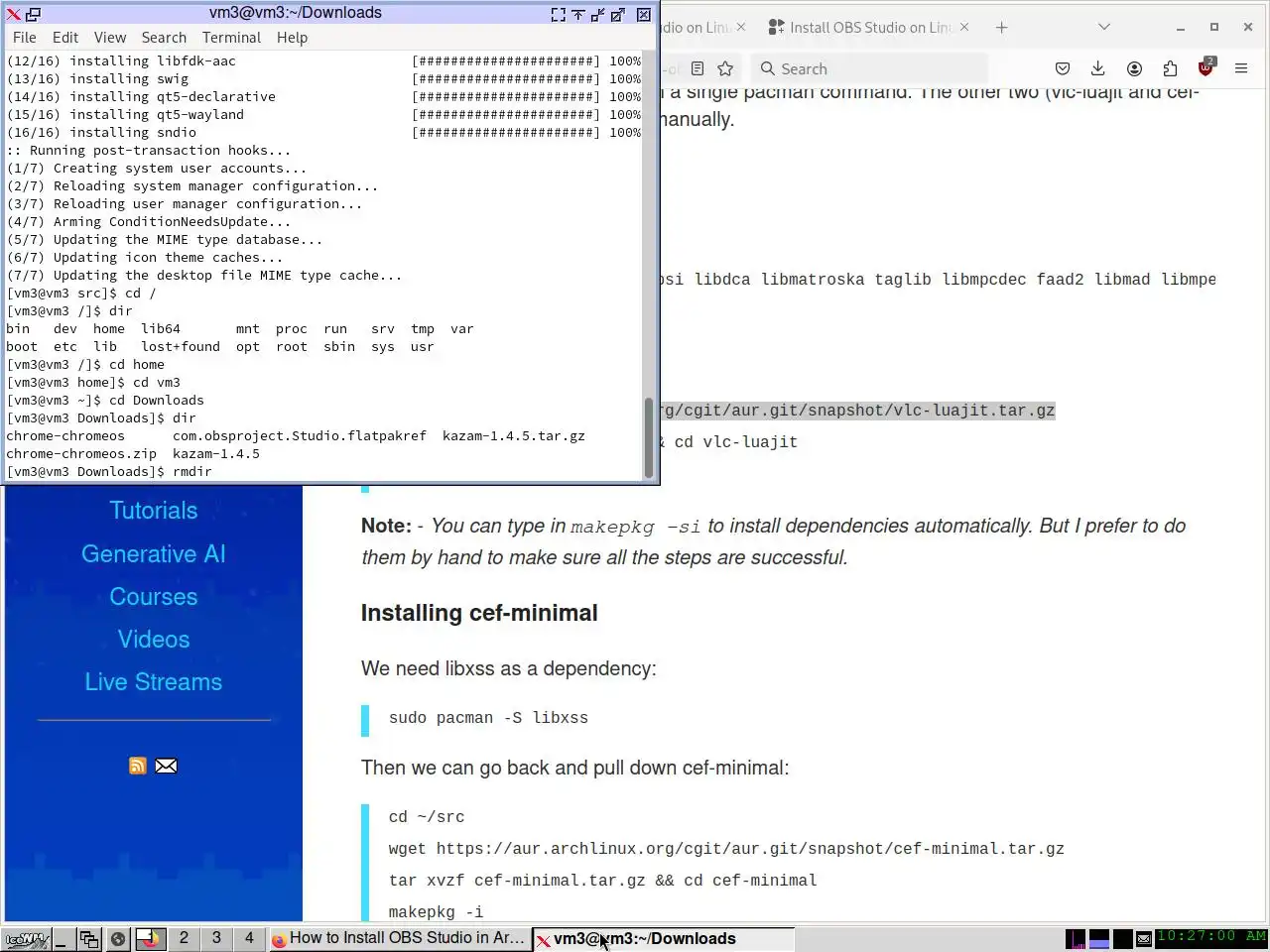This screenshot has width=1270, height=952.
Task: Open the Firefox Downloads icon
Action: pos(1097,68)
